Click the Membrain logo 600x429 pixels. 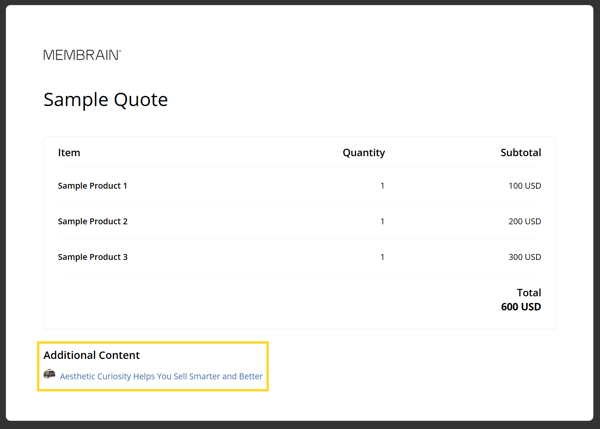(82, 55)
